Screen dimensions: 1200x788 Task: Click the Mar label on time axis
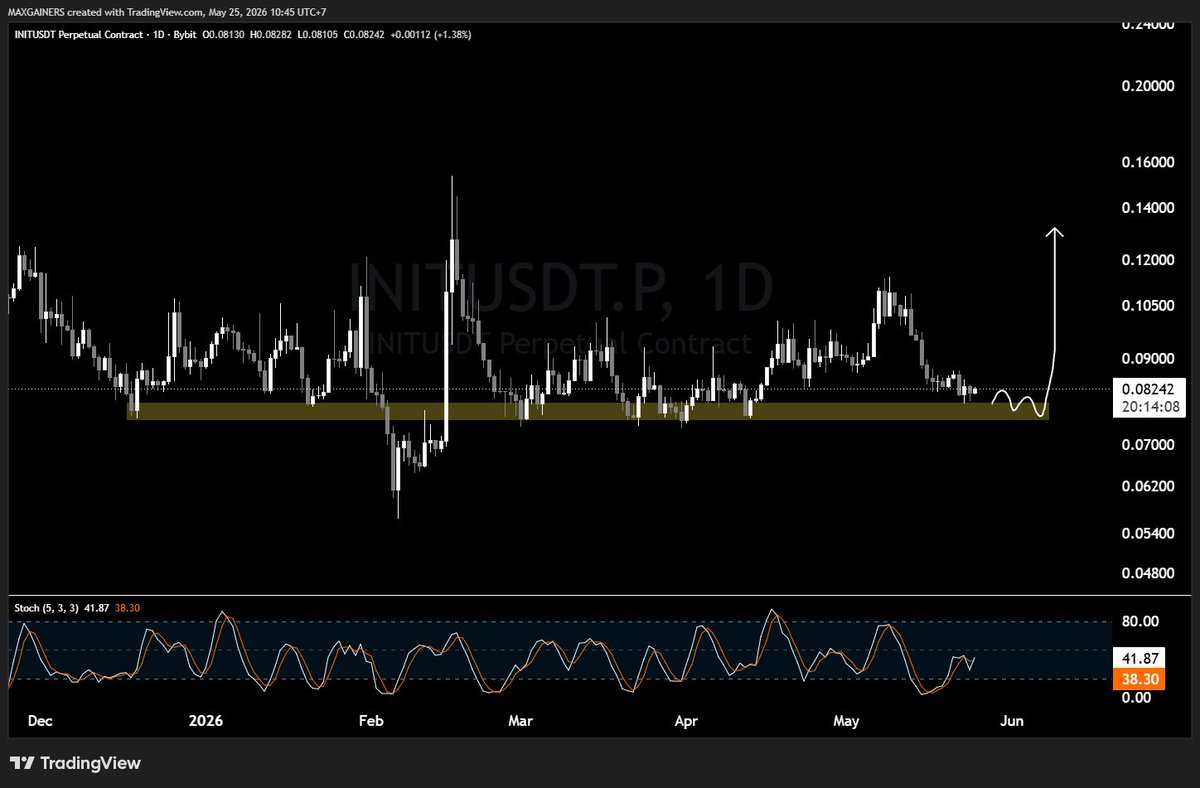tap(521, 720)
